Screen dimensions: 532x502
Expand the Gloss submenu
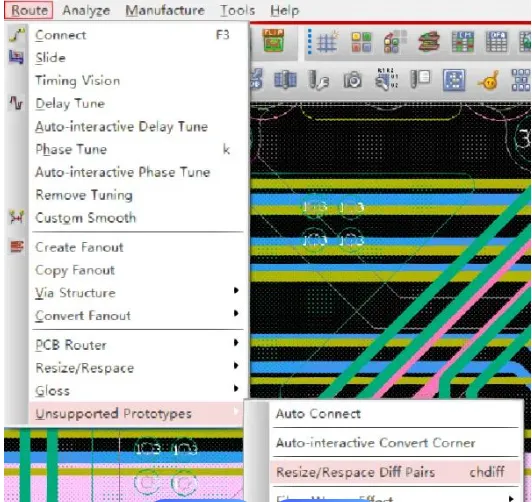(x=136, y=391)
